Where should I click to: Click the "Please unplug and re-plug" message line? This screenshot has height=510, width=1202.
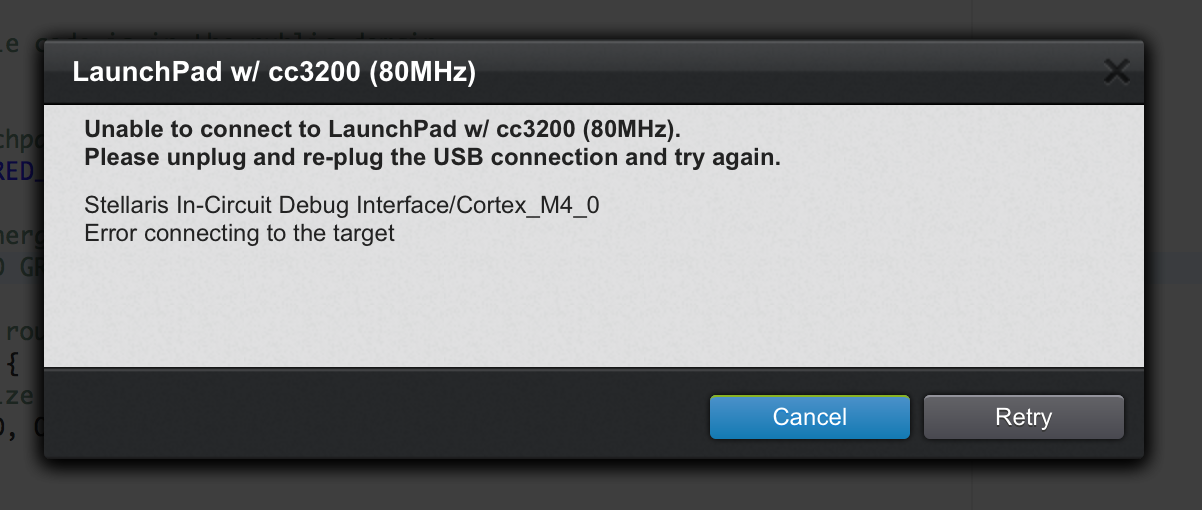click(432, 157)
